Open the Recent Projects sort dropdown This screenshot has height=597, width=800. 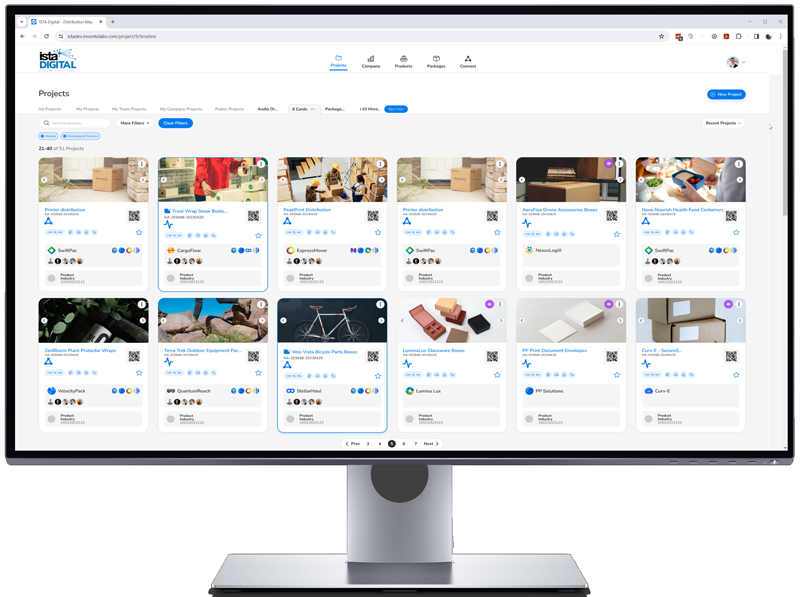(x=724, y=123)
